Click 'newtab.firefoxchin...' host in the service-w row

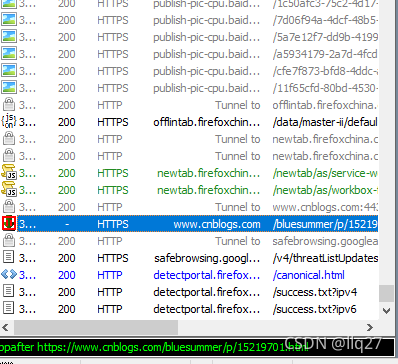pos(209,173)
